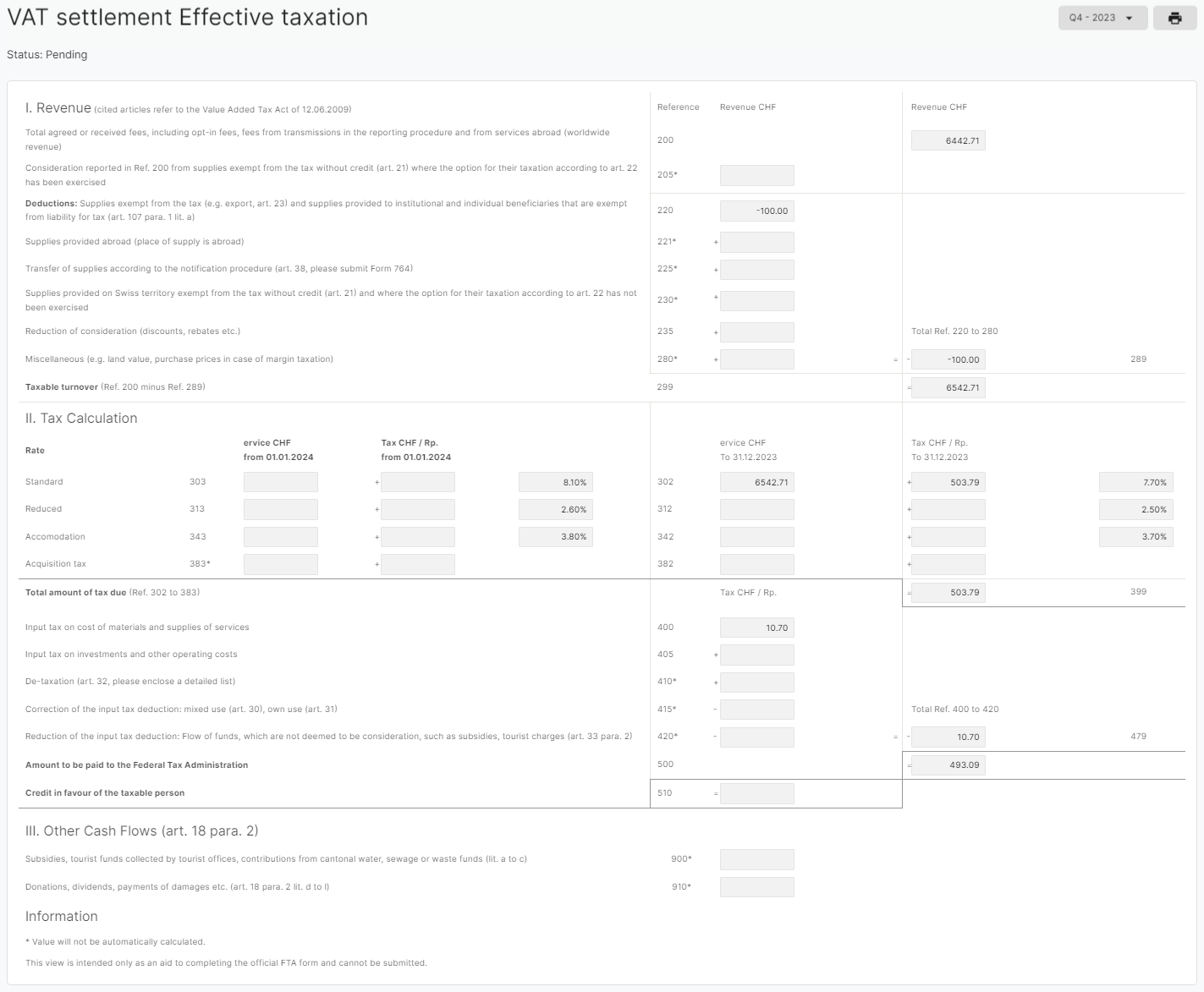
Task: Click the print icon button
Action: 1174,18
